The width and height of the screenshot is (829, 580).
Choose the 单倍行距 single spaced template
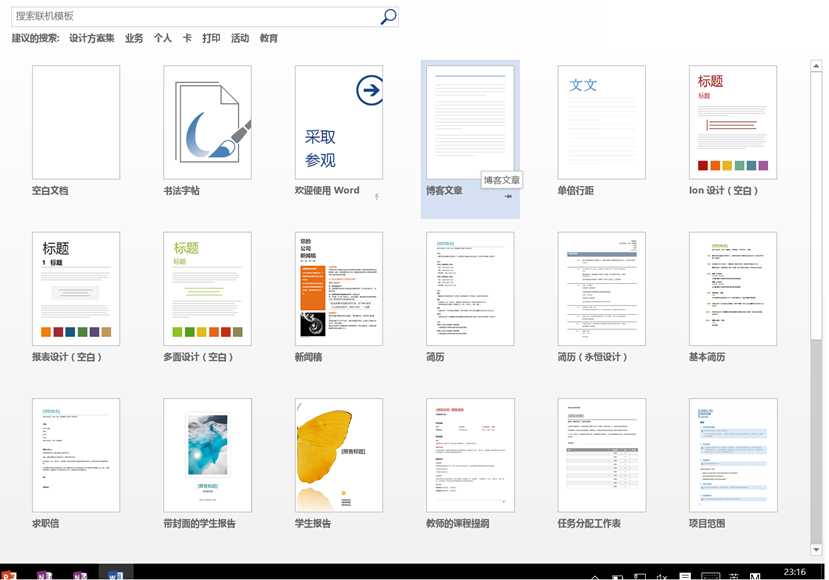pyautogui.click(x=602, y=122)
